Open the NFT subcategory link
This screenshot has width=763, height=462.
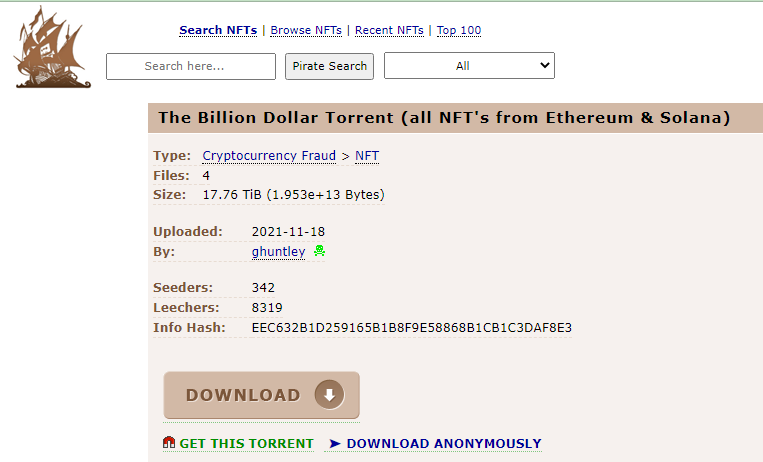[x=367, y=156]
